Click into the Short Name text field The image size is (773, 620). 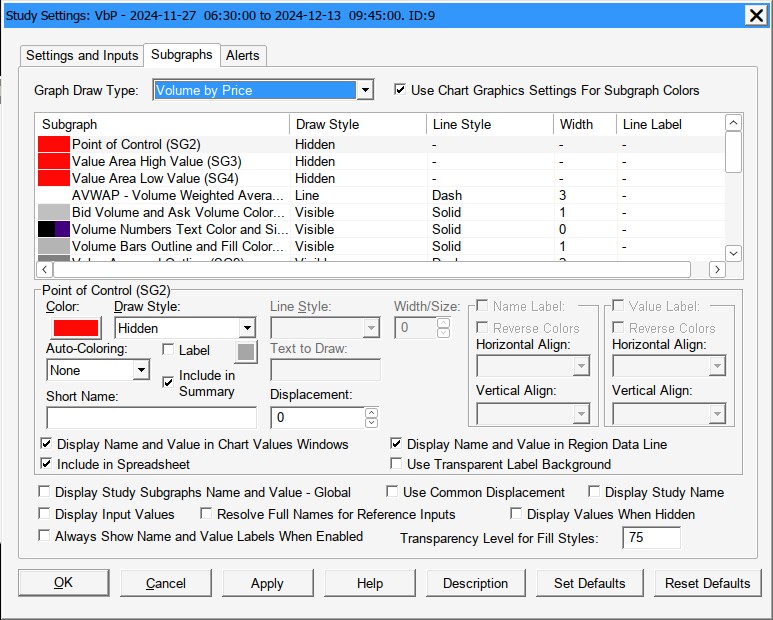[x=152, y=417]
